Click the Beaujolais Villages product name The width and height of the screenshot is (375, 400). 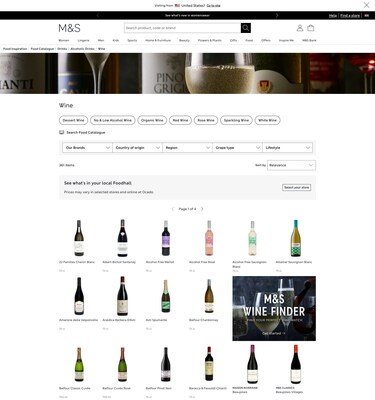(x=289, y=392)
